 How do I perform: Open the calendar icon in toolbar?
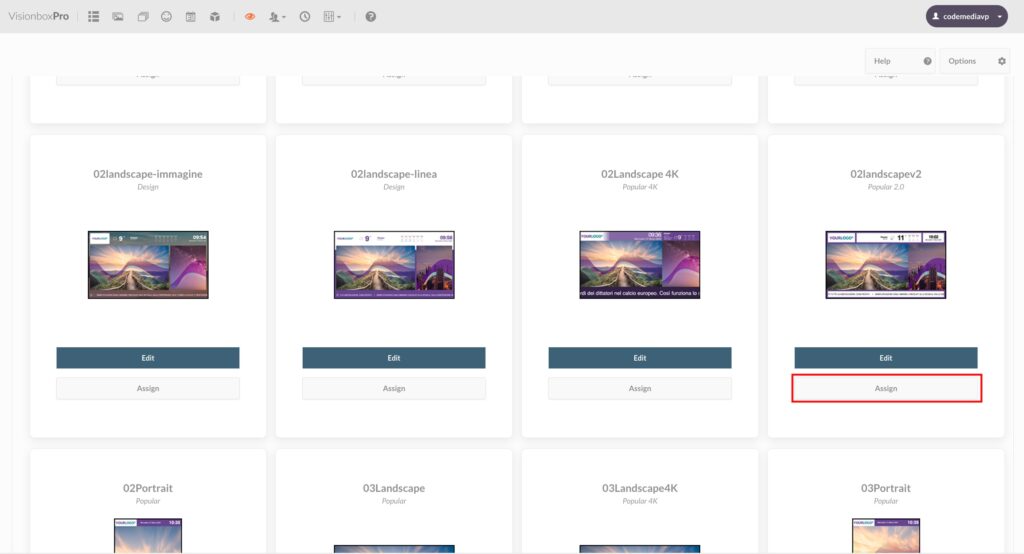click(x=191, y=16)
